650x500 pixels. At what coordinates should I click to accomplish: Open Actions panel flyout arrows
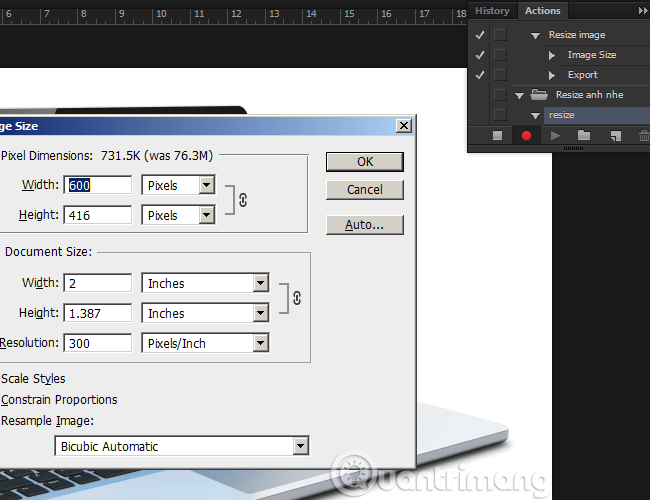(643, 11)
